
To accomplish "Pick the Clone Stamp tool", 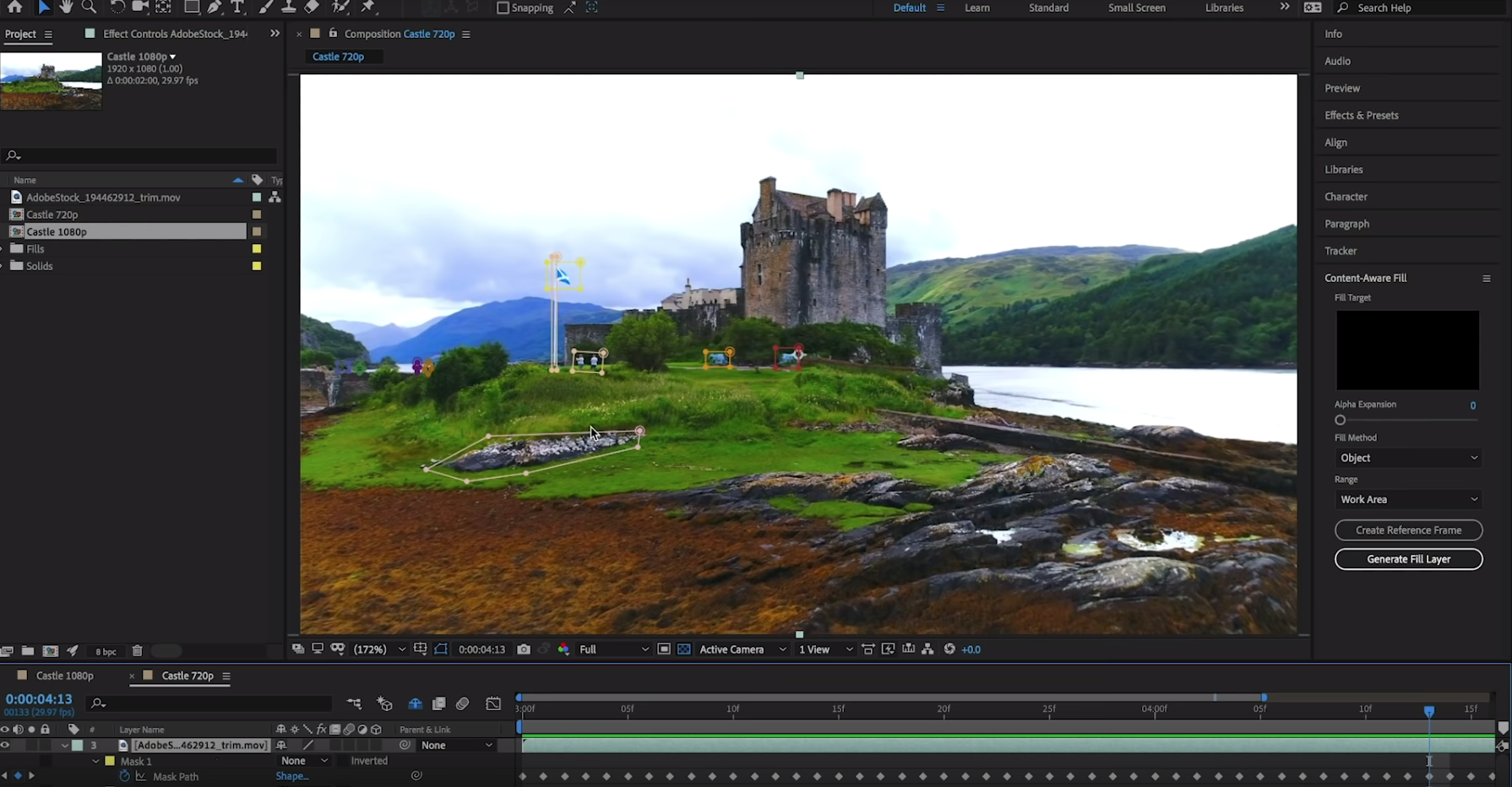I will pyautogui.click(x=288, y=8).
